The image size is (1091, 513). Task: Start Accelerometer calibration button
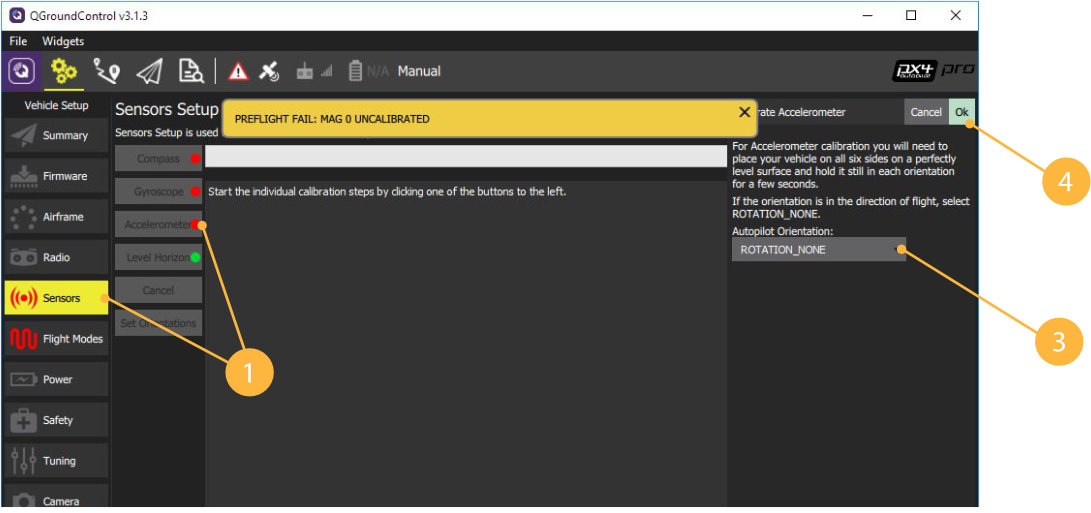159,224
